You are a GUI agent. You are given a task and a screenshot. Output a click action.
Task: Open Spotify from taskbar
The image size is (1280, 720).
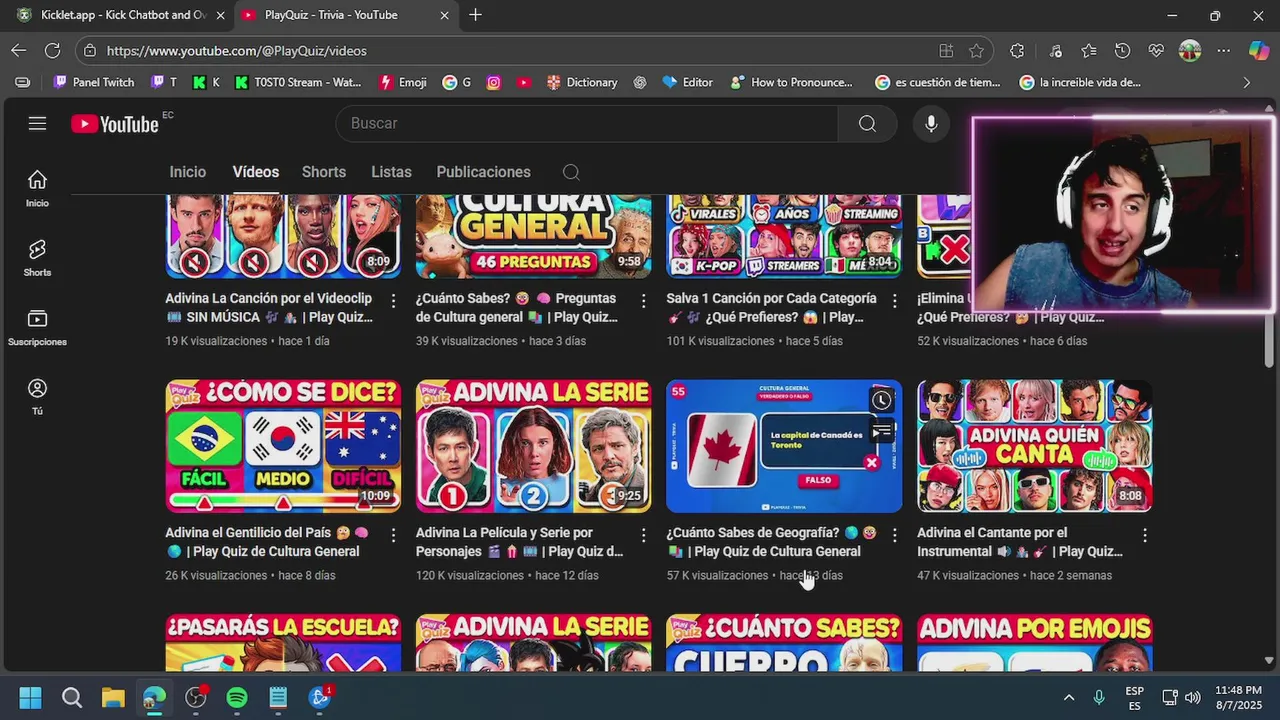coord(237,697)
